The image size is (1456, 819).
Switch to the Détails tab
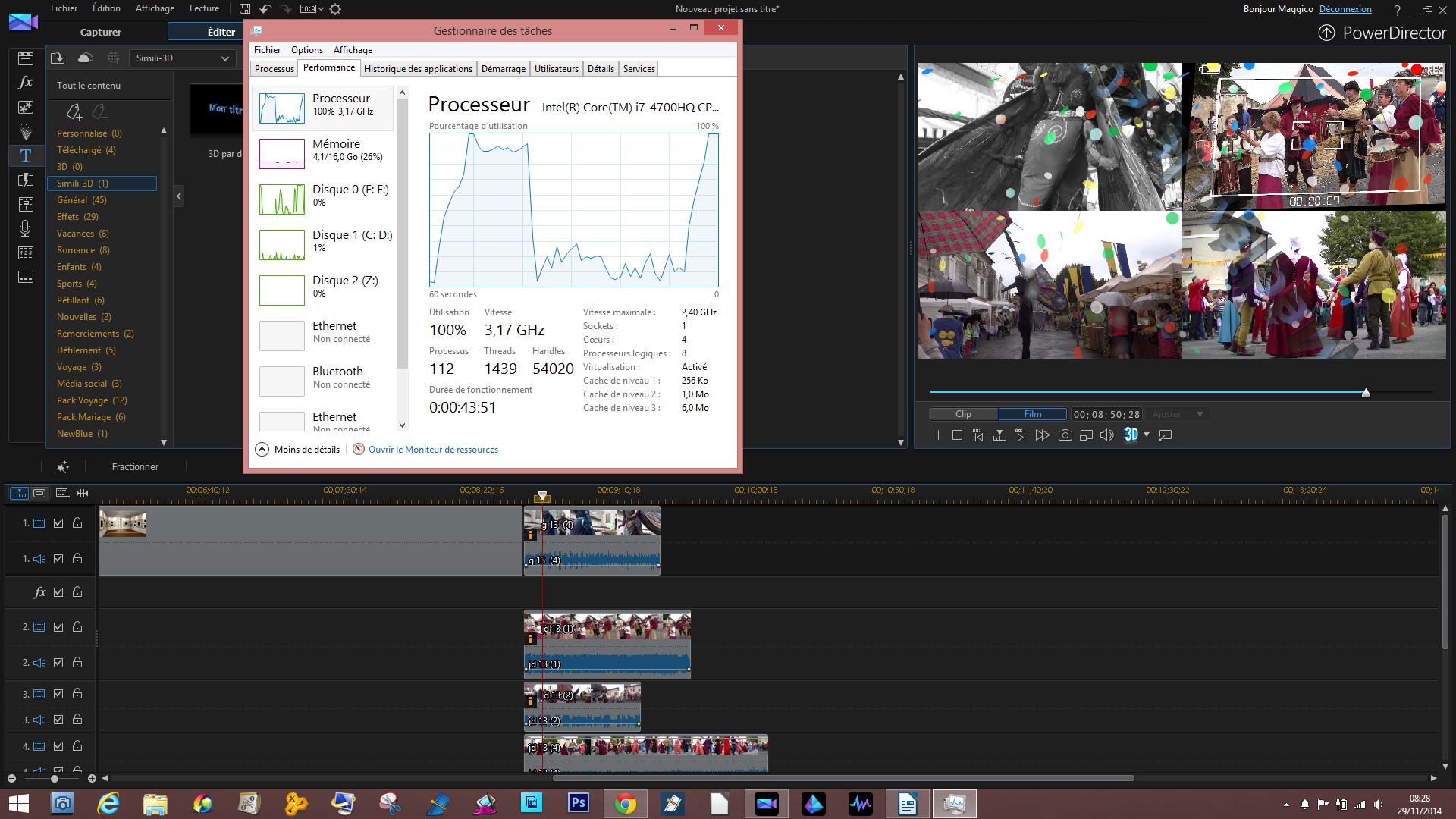pos(600,68)
